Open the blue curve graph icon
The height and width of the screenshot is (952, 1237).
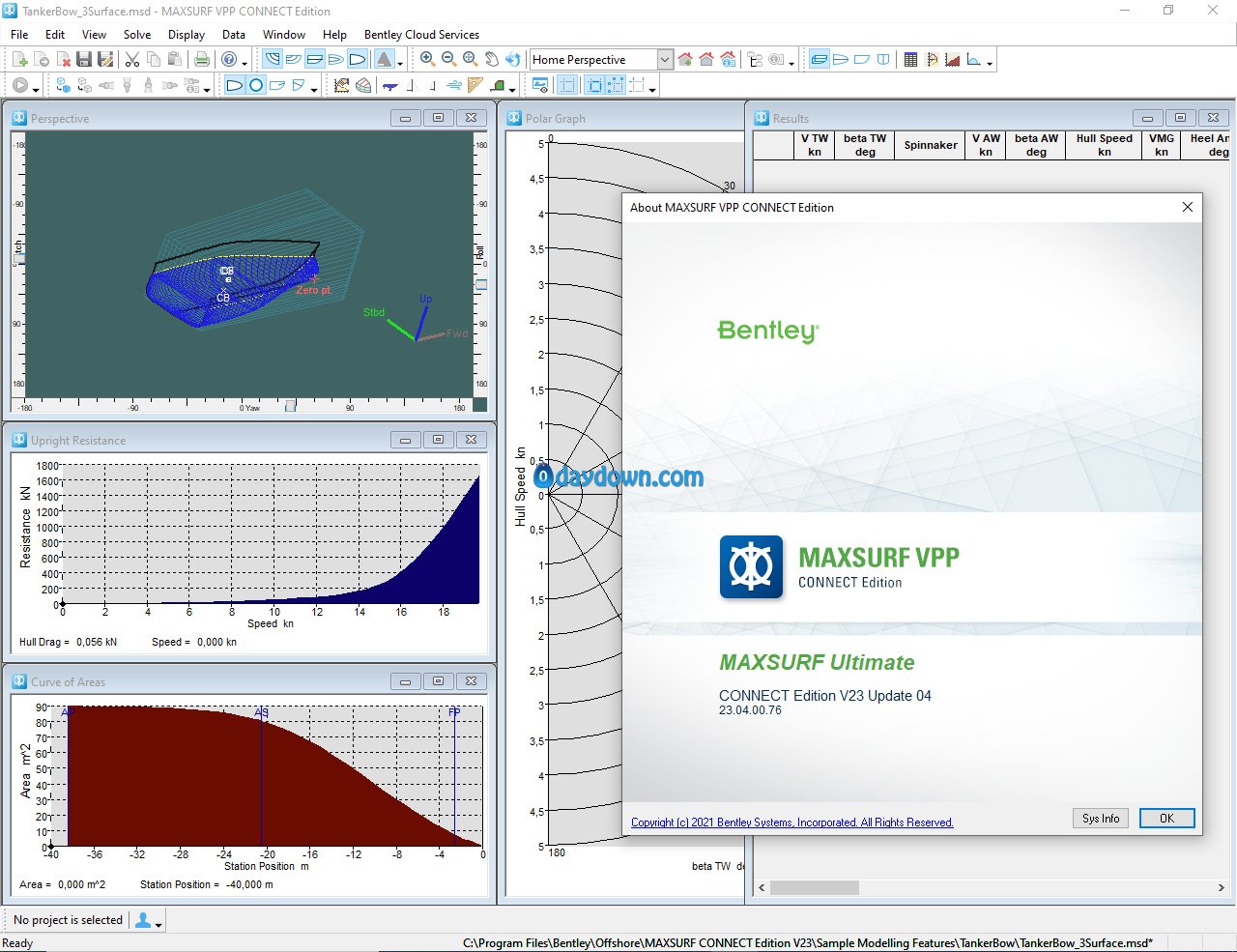pyautogui.click(x=974, y=59)
